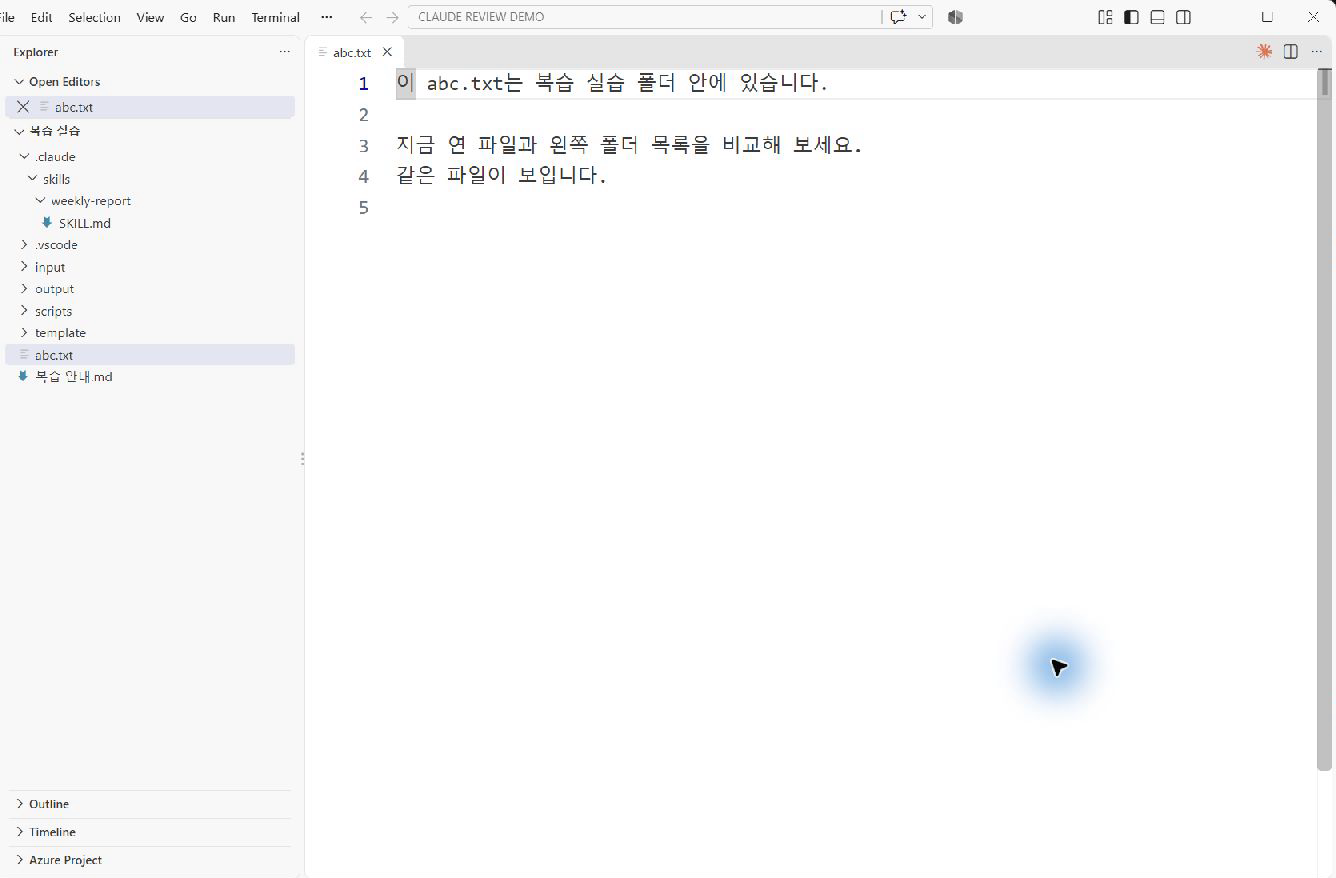The image size is (1336, 878).
Task: Click the markdown icon beside 복습 안내.md
Action: 23,377
